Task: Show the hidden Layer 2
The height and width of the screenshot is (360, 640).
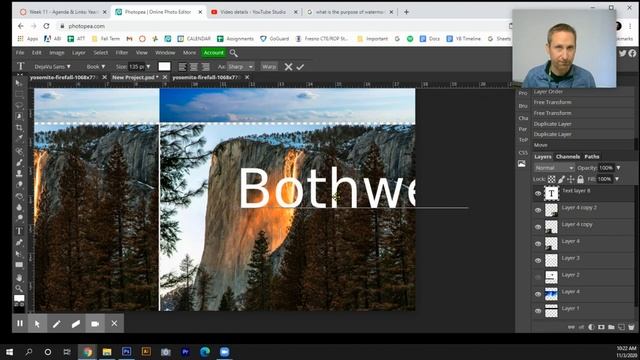Action: (538, 277)
